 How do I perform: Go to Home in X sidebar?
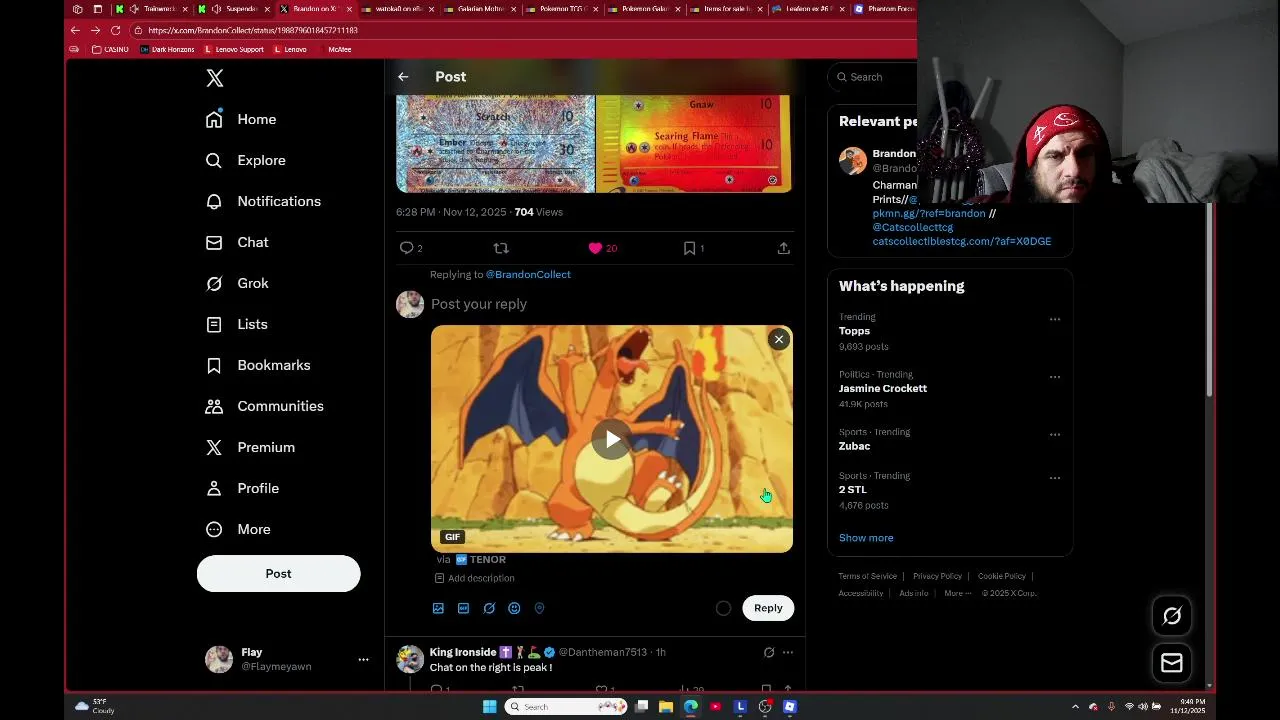pyautogui.click(x=241, y=119)
